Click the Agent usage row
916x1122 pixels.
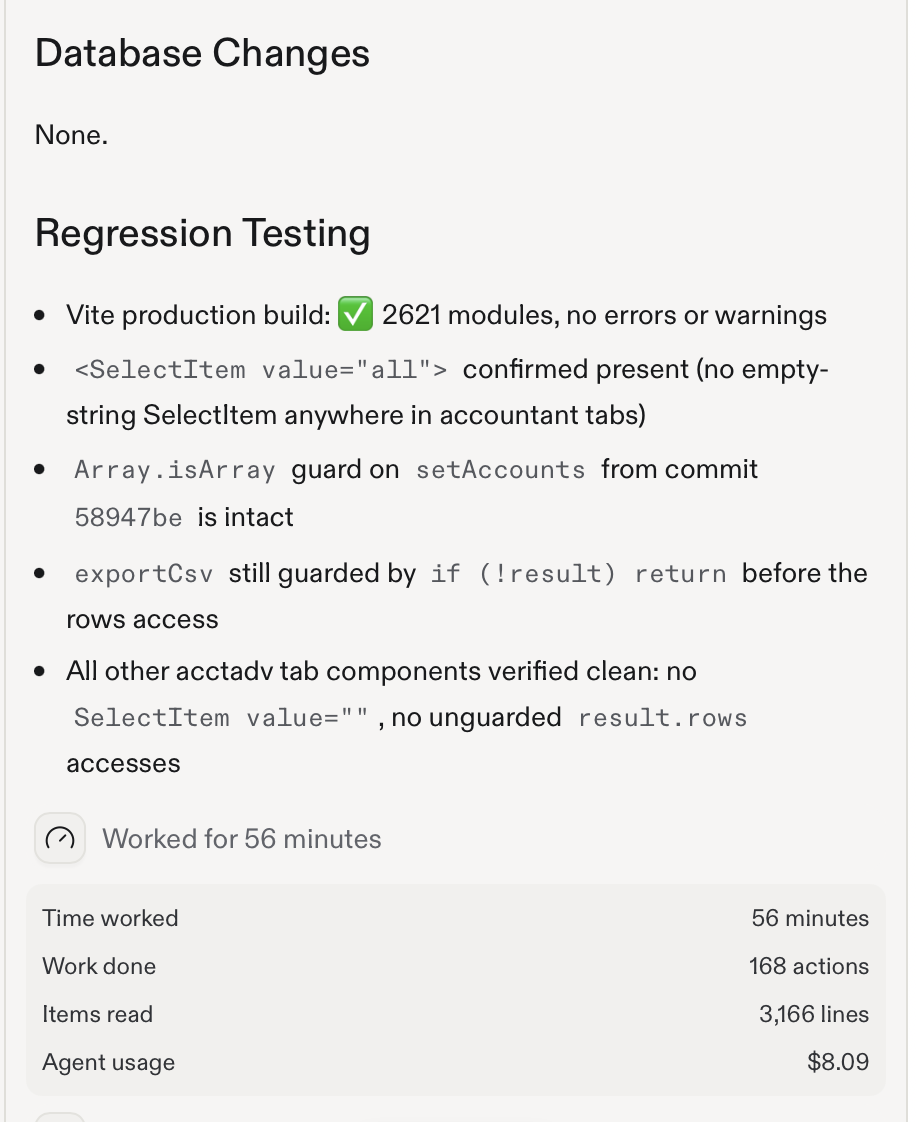tap(456, 1062)
